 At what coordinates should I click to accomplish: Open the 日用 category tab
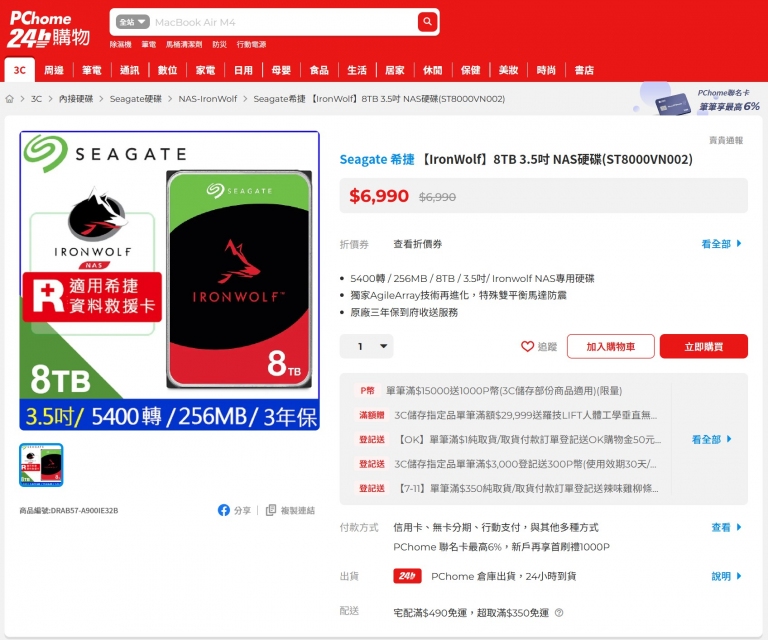243,70
